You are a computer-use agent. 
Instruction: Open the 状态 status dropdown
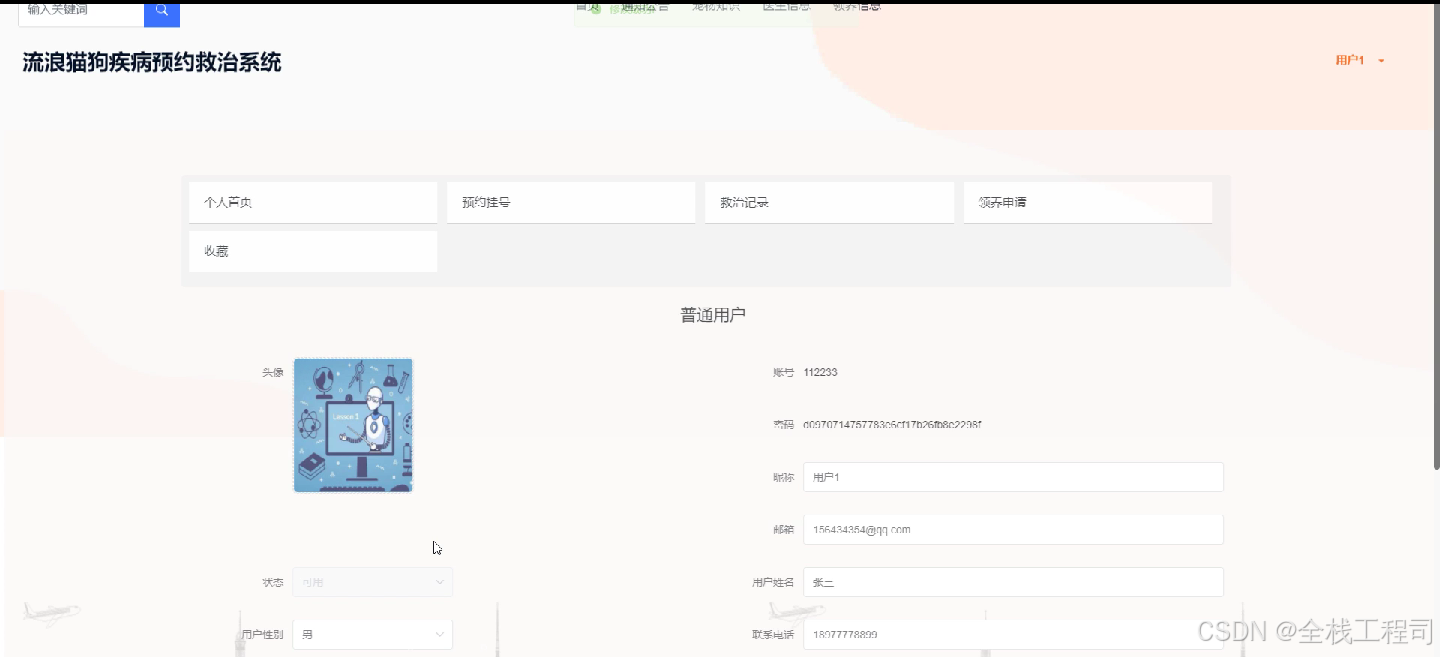click(372, 582)
